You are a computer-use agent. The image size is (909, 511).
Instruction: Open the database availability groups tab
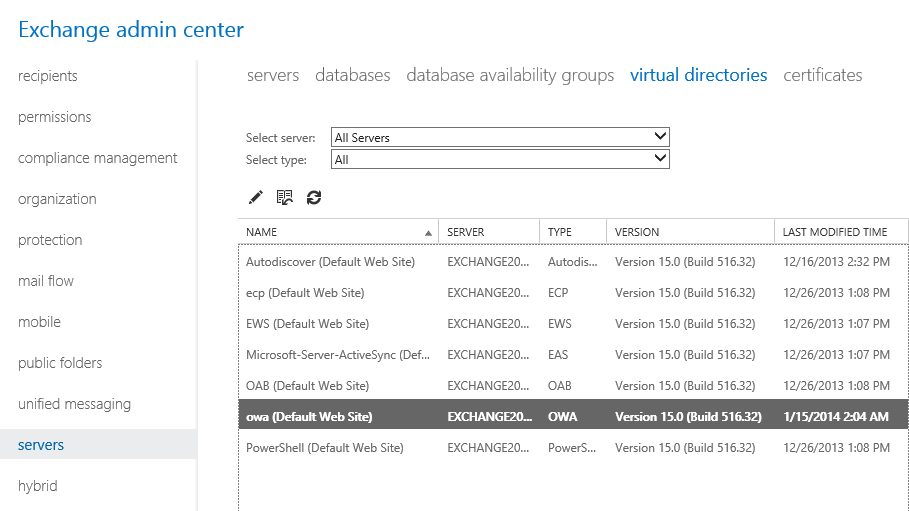510,75
